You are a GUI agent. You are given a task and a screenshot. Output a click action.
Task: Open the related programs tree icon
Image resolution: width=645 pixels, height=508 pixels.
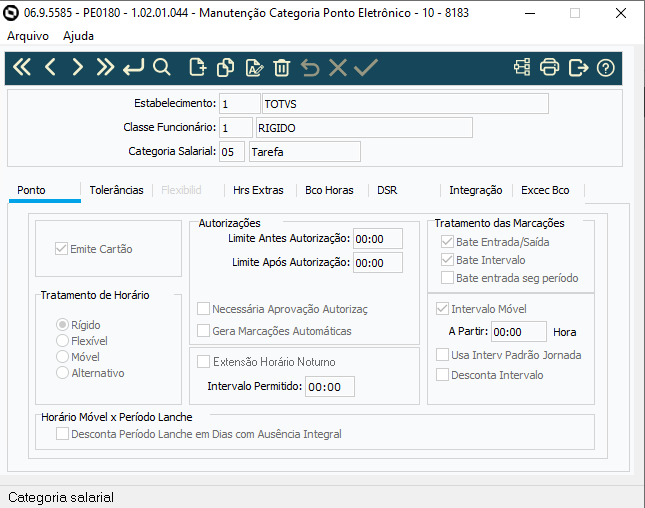tap(522, 67)
